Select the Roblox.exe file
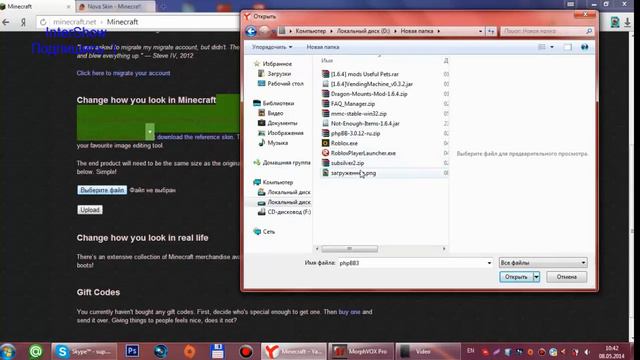Screen dimensions: 640x360 (x=344, y=143)
